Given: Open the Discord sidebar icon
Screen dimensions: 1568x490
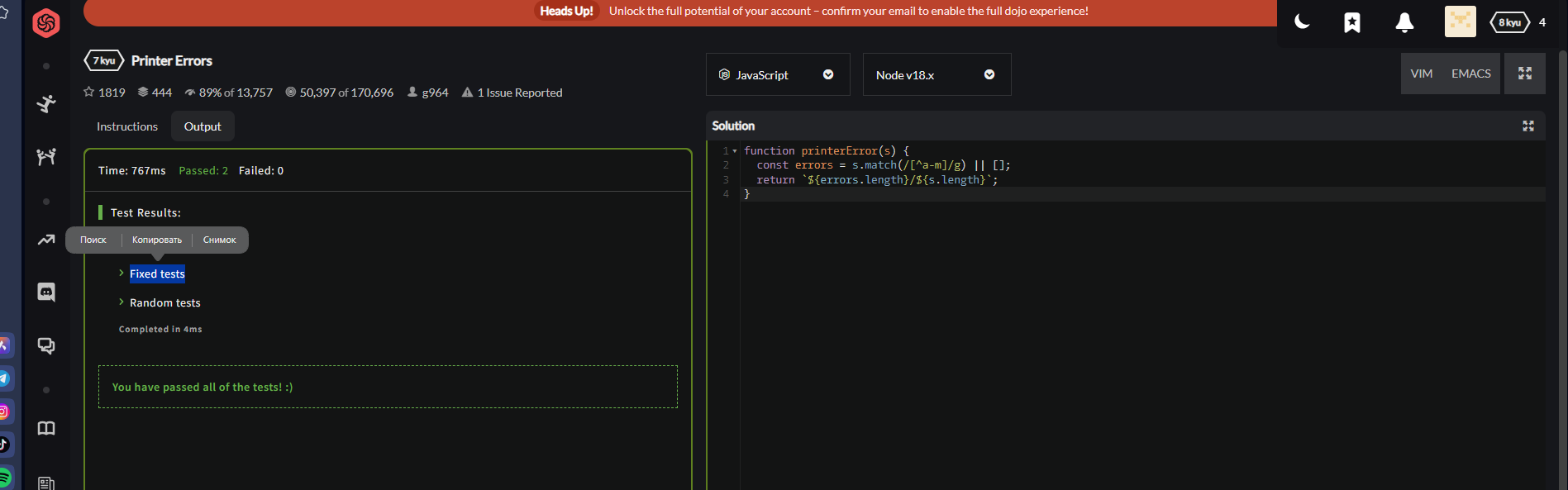Looking at the screenshot, I should point(46,292).
